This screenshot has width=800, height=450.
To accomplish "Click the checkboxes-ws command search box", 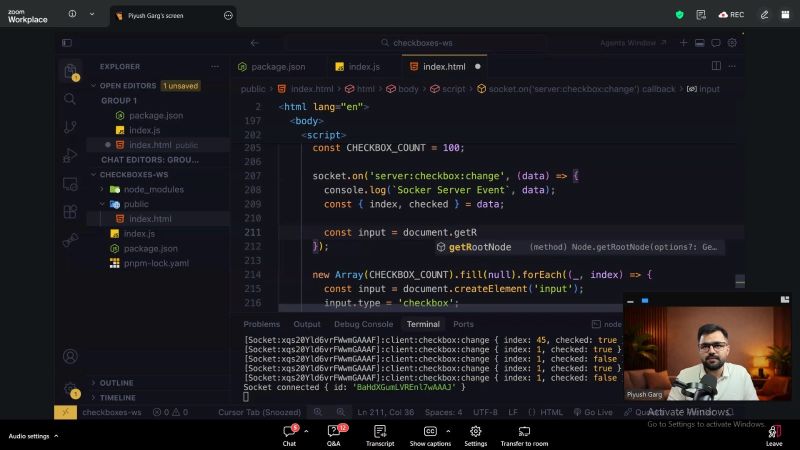I will [416, 43].
